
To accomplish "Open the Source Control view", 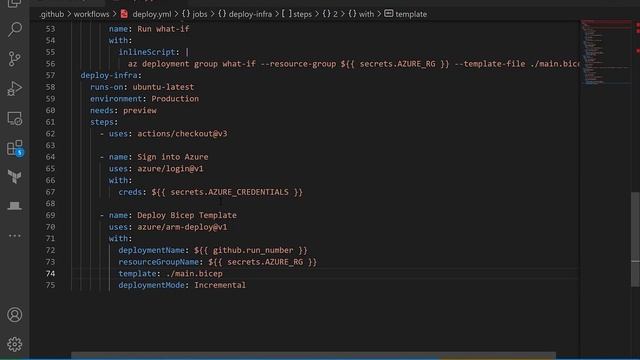I will [15, 59].
